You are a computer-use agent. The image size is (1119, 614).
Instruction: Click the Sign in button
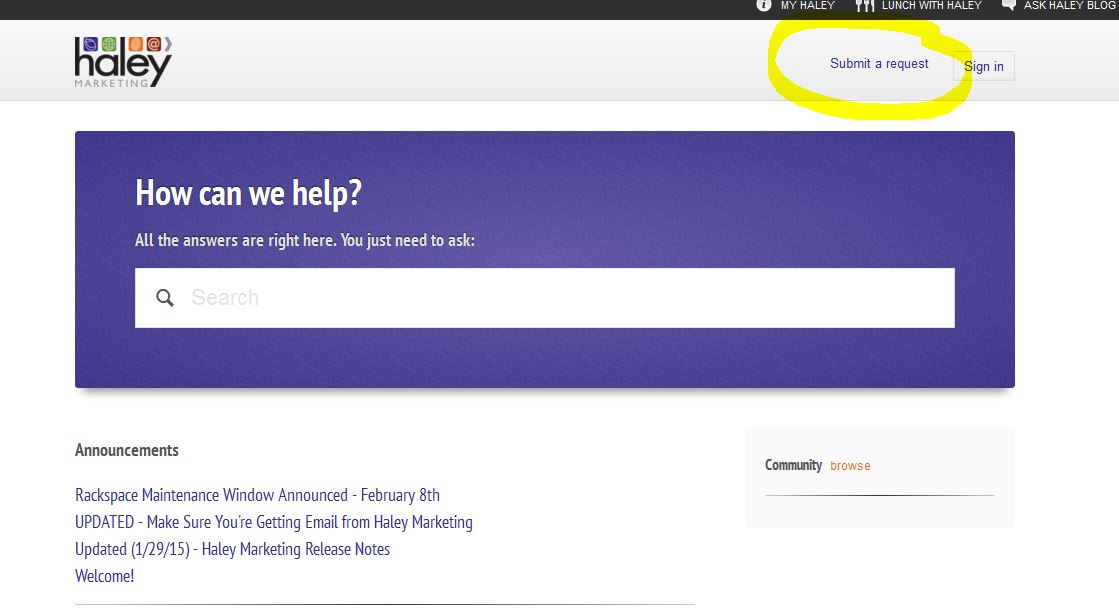click(x=983, y=66)
